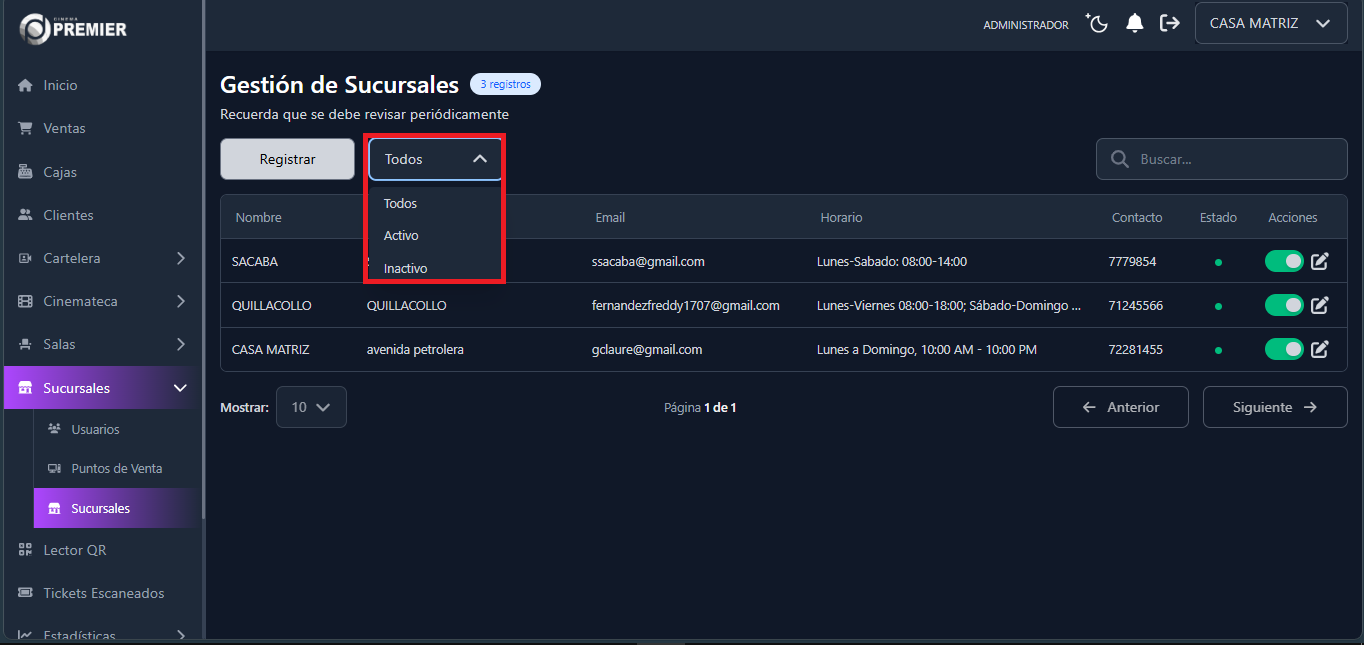Click the dark mode moon icon
Viewport: 1364px width, 645px height.
[x=1097, y=23]
